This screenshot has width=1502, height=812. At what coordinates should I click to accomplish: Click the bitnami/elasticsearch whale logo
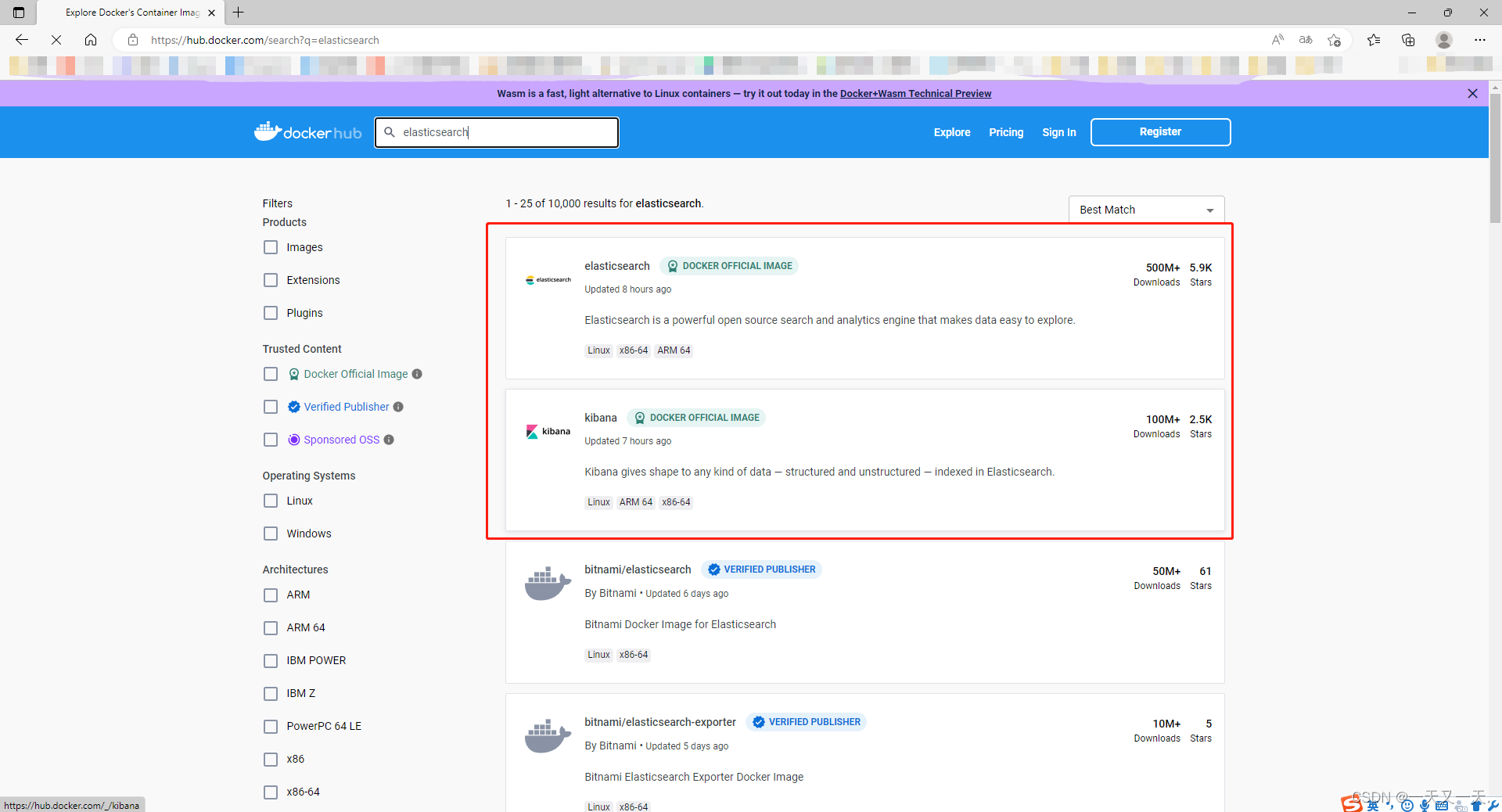click(x=548, y=584)
